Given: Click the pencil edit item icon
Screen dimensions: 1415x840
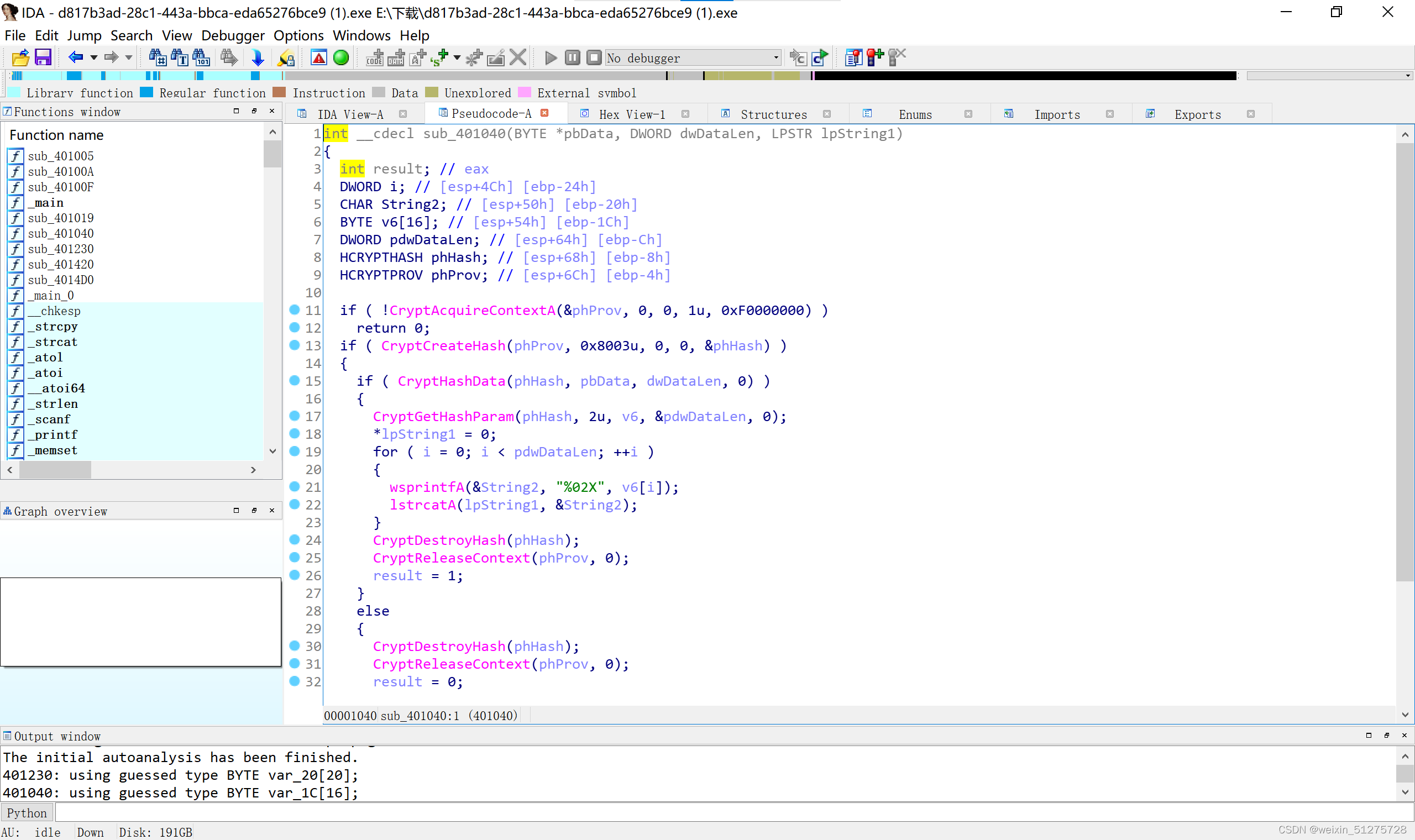Looking at the screenshot, I should [496, 57].
